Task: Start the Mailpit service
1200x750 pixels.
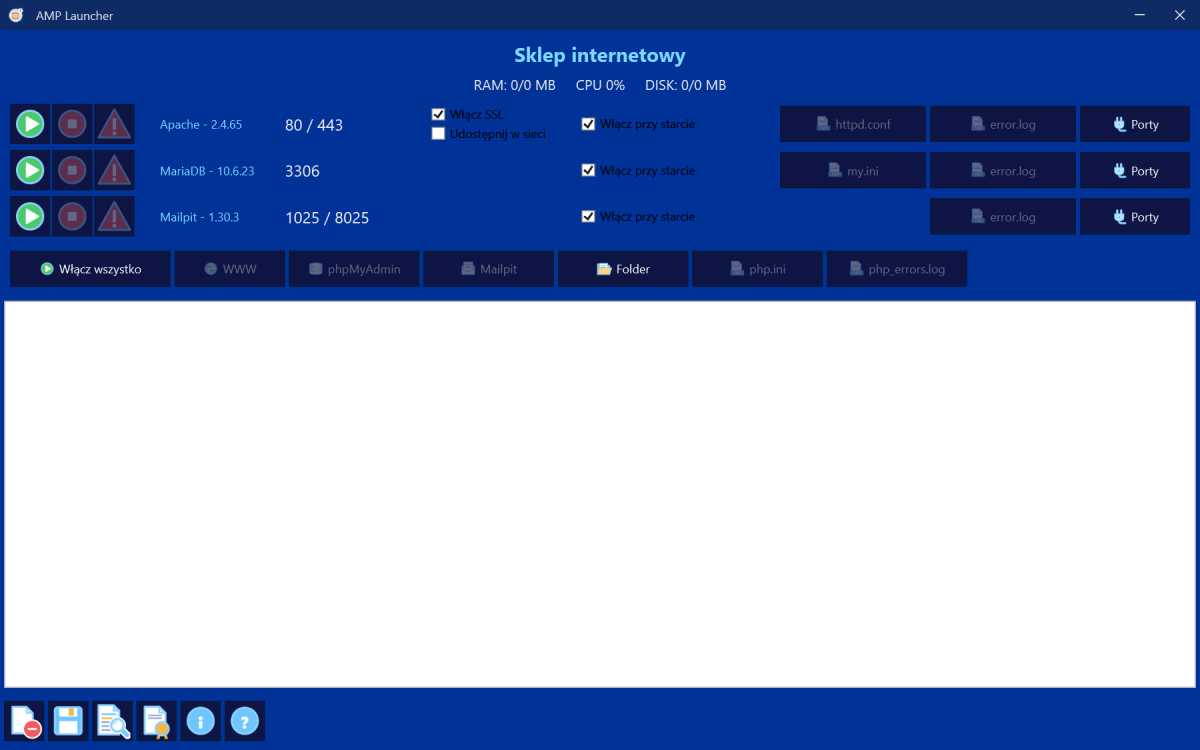Action: tap(30, 217)
